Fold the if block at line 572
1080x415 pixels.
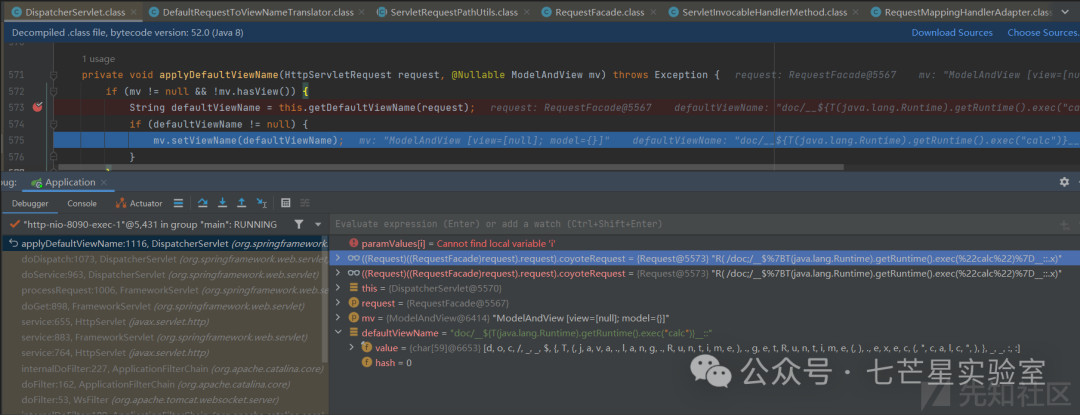(54, 91)
